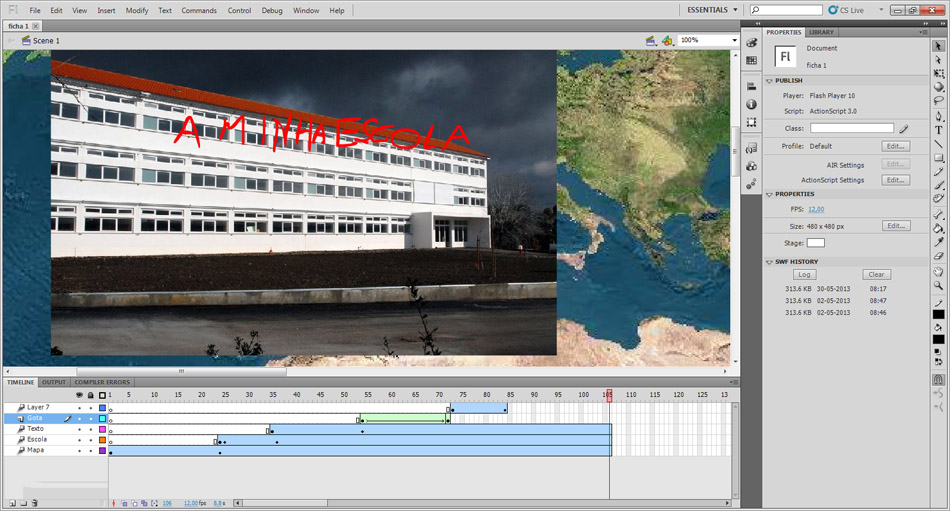
Task: Click Edit button next to document Size
Action: tap(895, 226)
